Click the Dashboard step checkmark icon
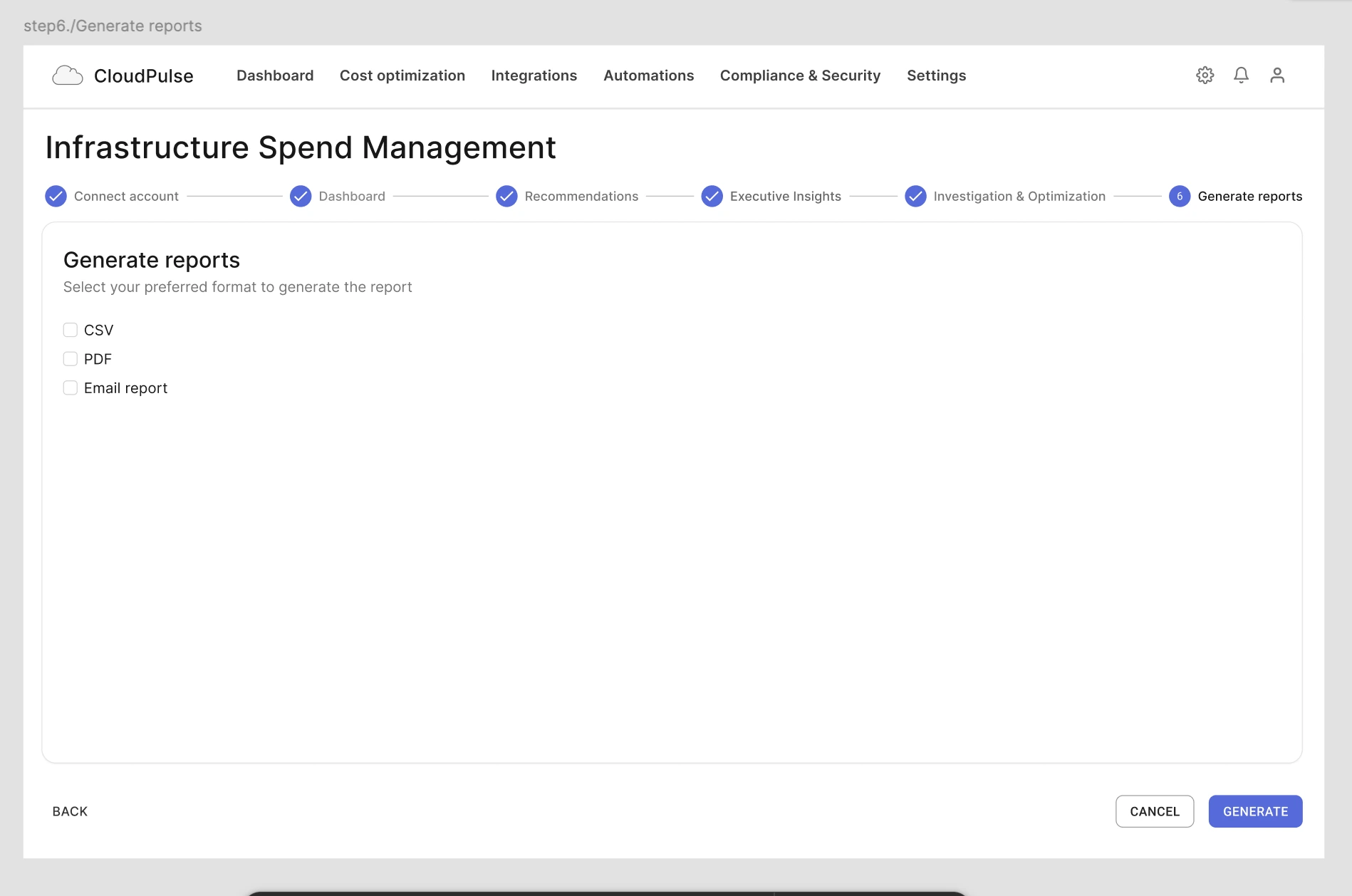 pos(301,196)
